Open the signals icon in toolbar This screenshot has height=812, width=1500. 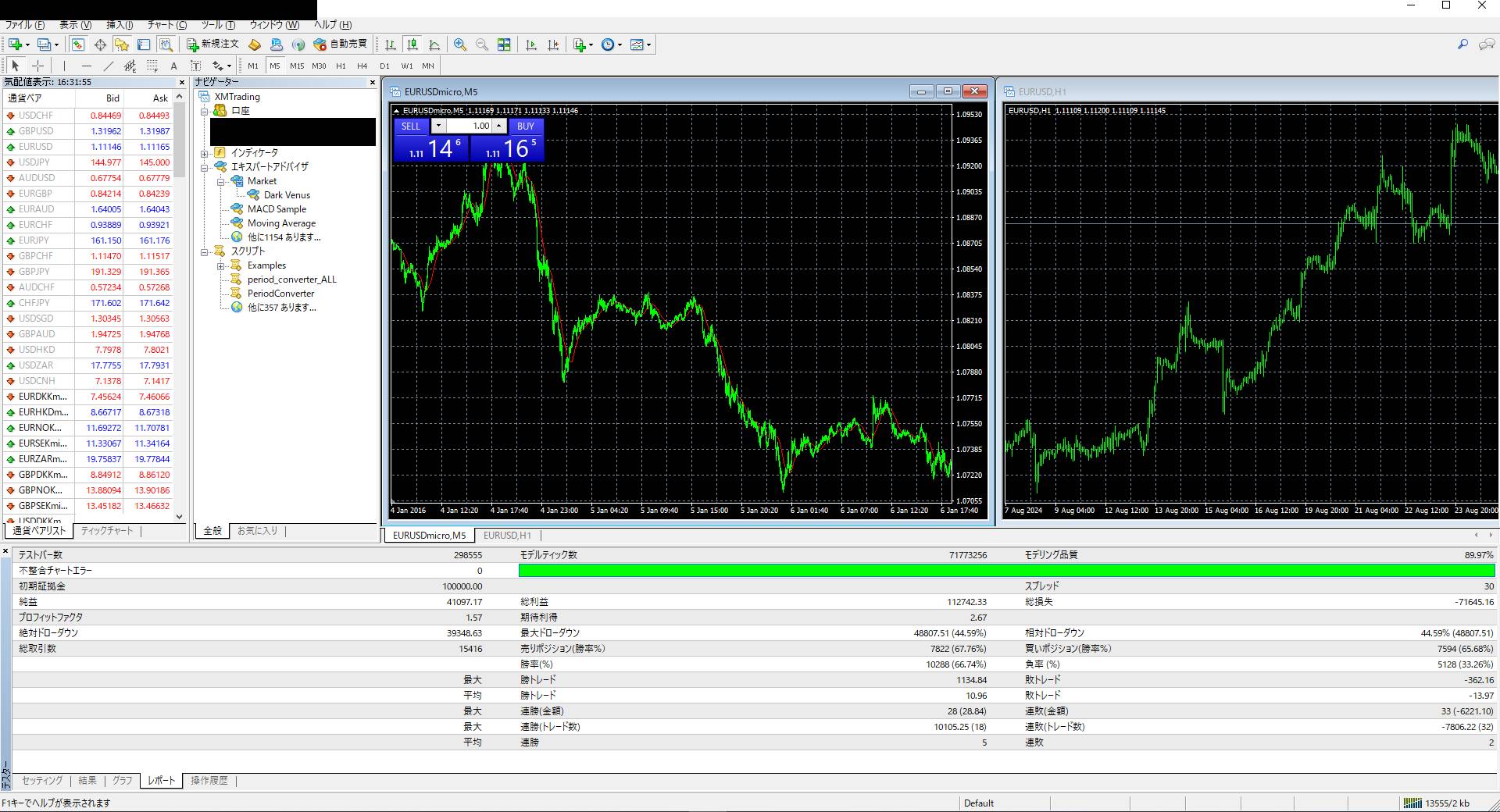pyautogui.click(x=298, y=45)
